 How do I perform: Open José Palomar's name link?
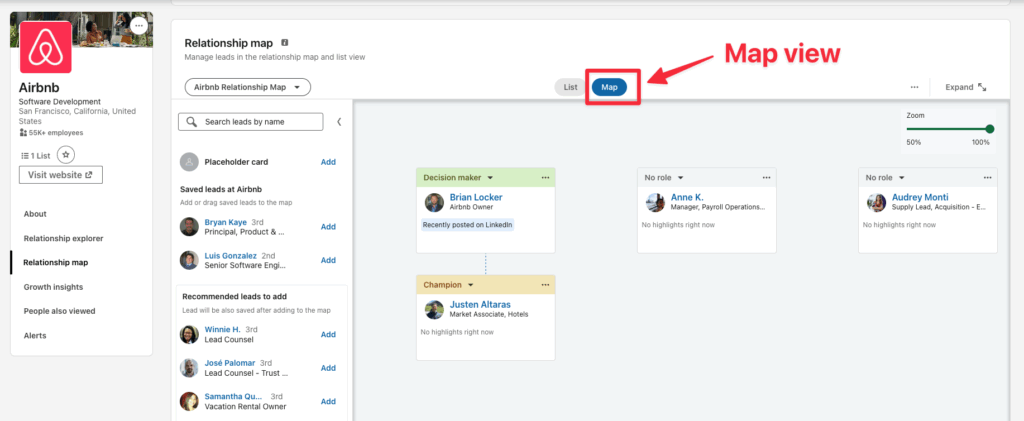(230, 363)
